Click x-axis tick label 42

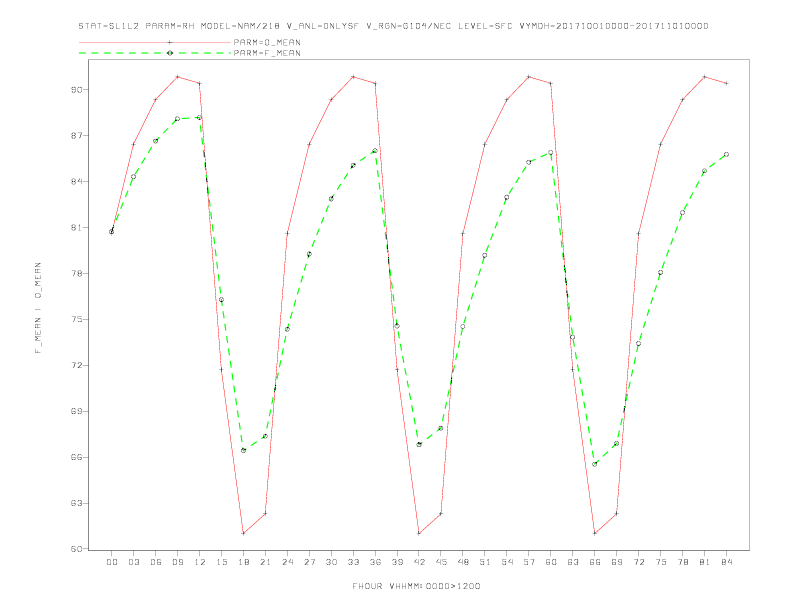[x=419, y=562]
